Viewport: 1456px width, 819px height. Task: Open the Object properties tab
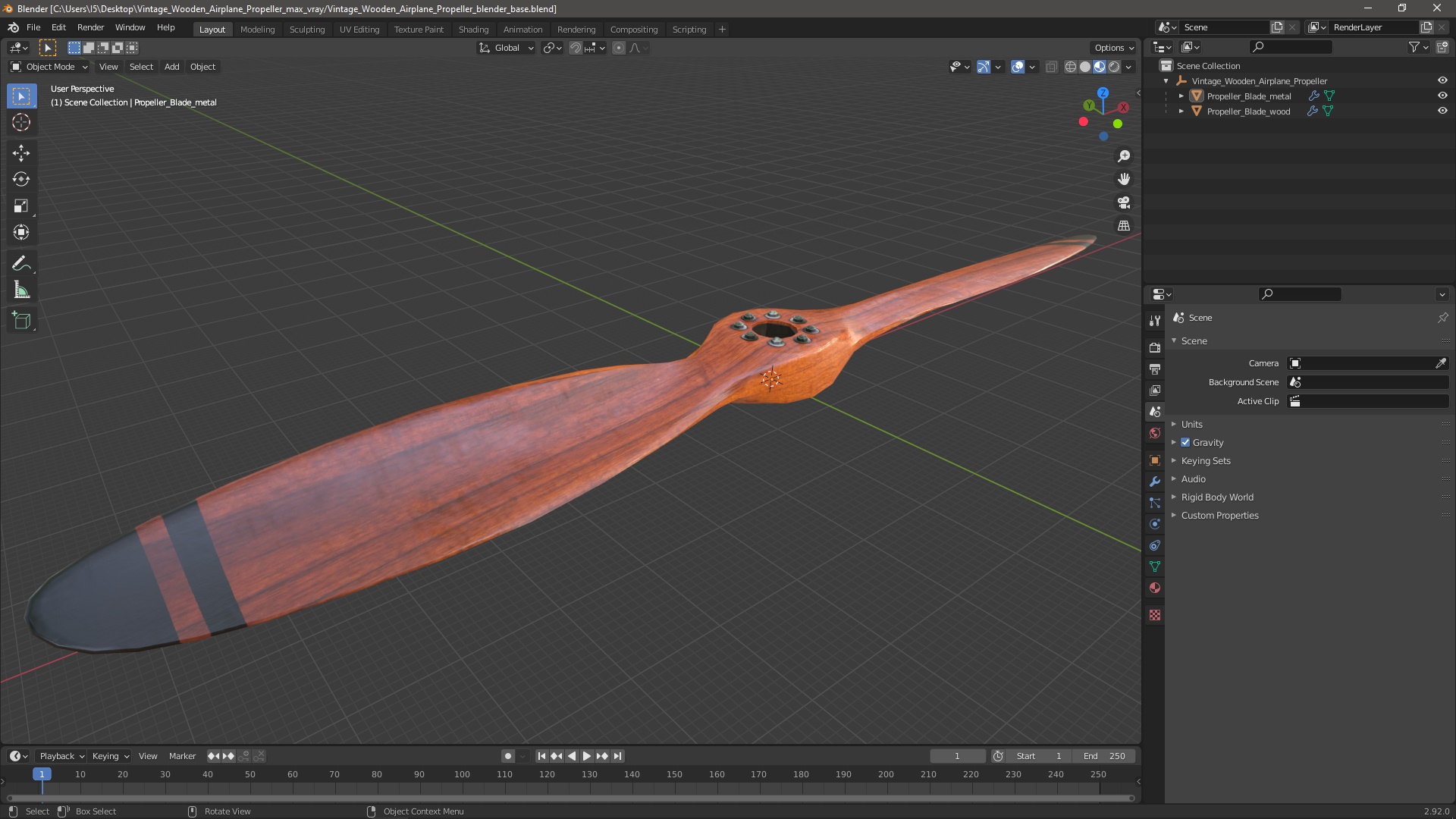[1154, 460]
